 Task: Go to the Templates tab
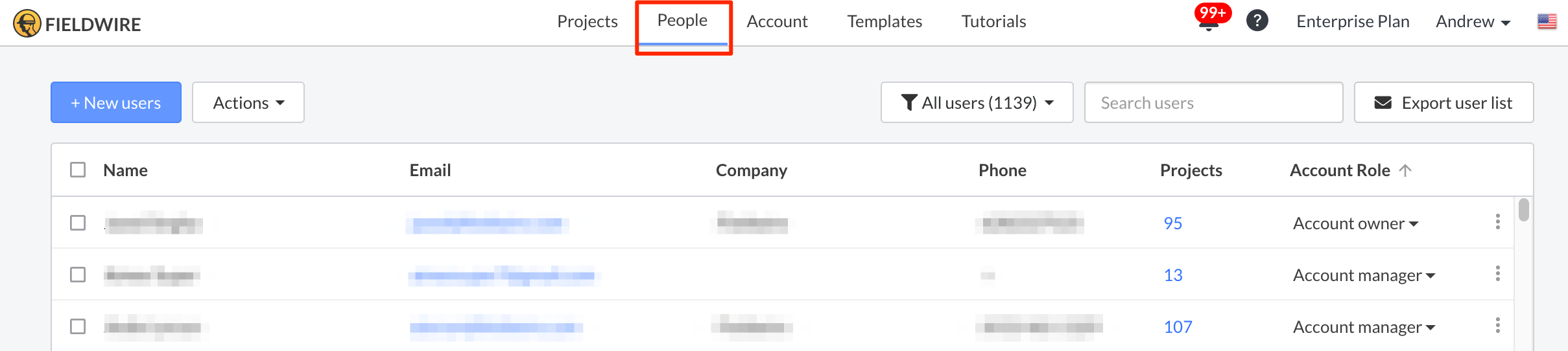tap(885, 21)
